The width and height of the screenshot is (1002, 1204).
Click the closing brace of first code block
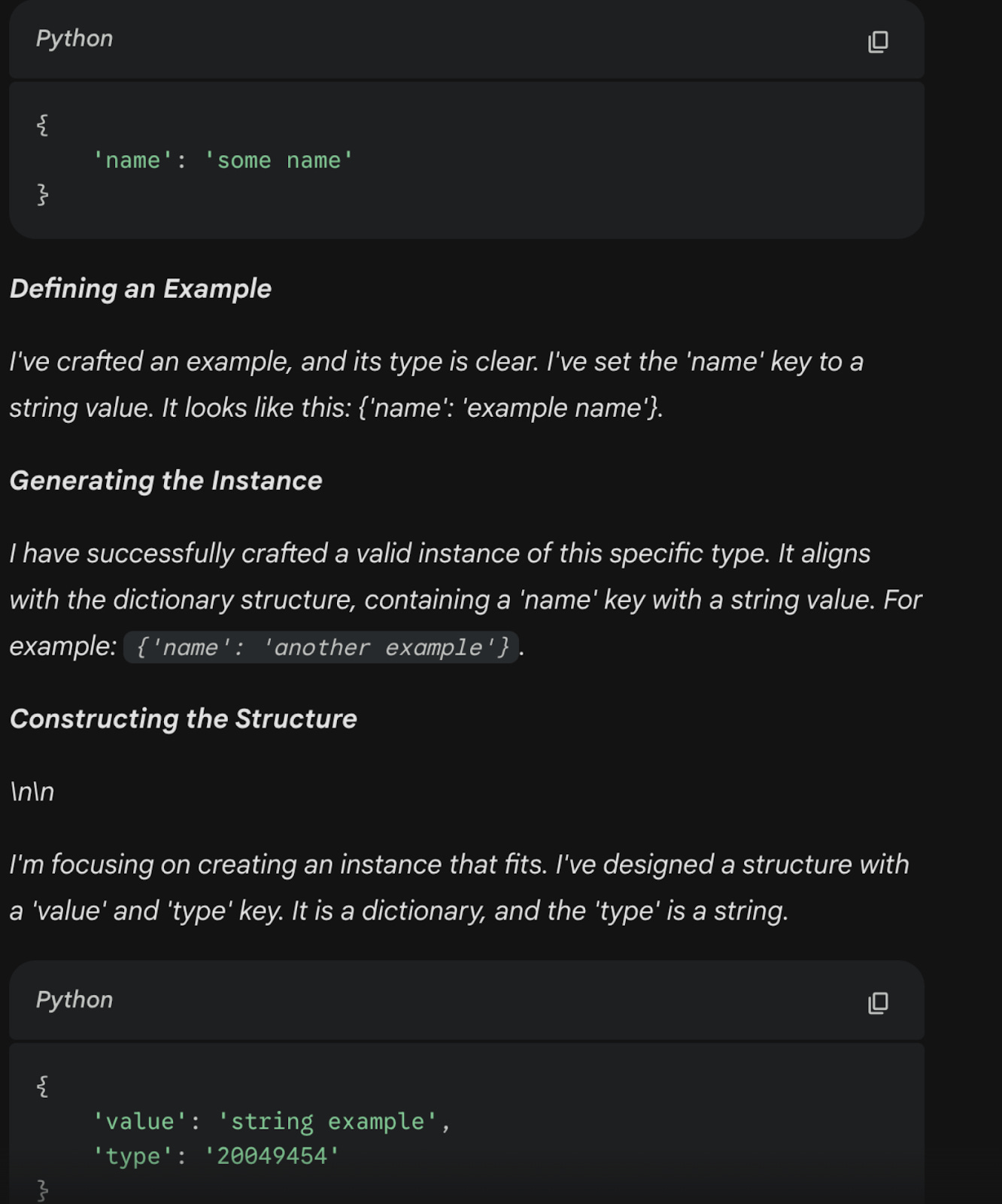tap(42, 194)
